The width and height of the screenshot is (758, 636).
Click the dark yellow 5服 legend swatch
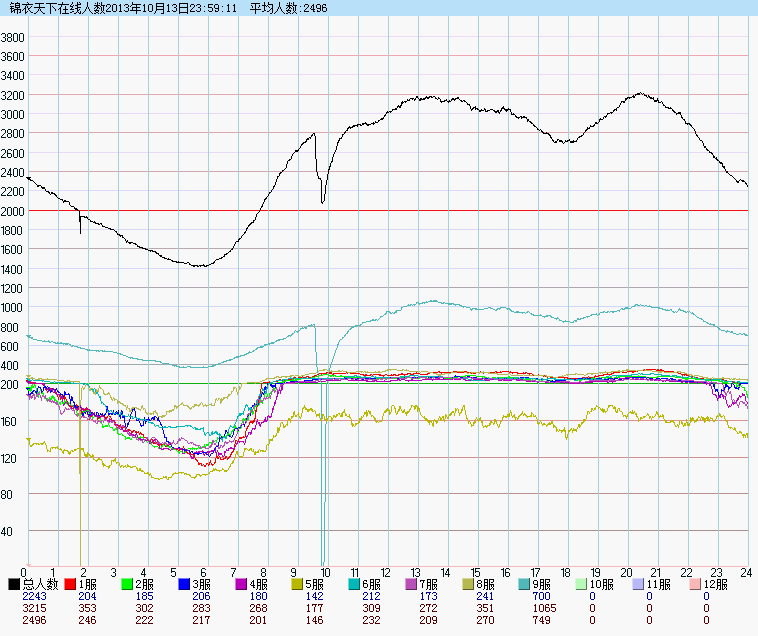coord(299,584)
